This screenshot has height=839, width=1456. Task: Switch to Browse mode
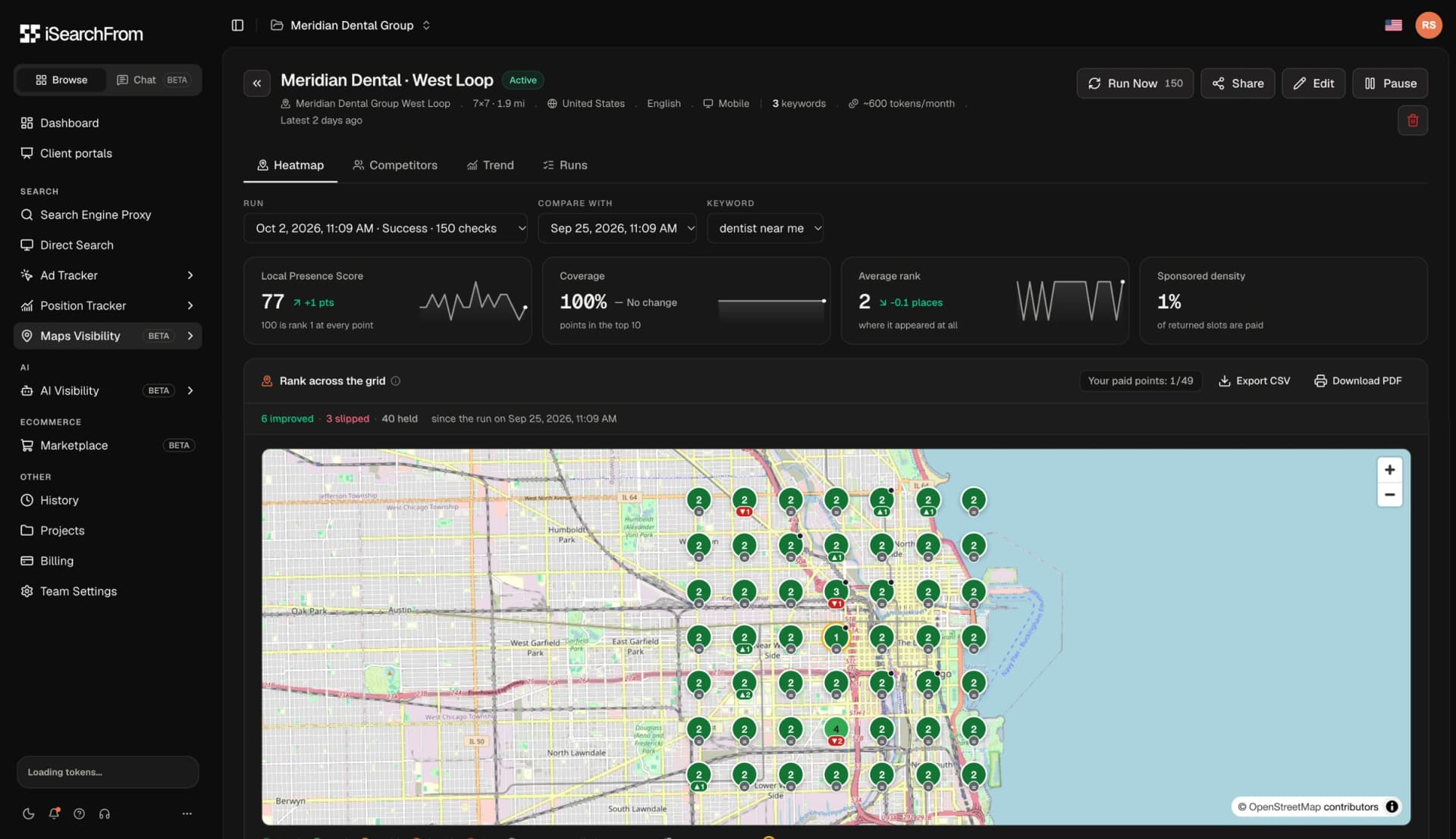pos(61,80)
